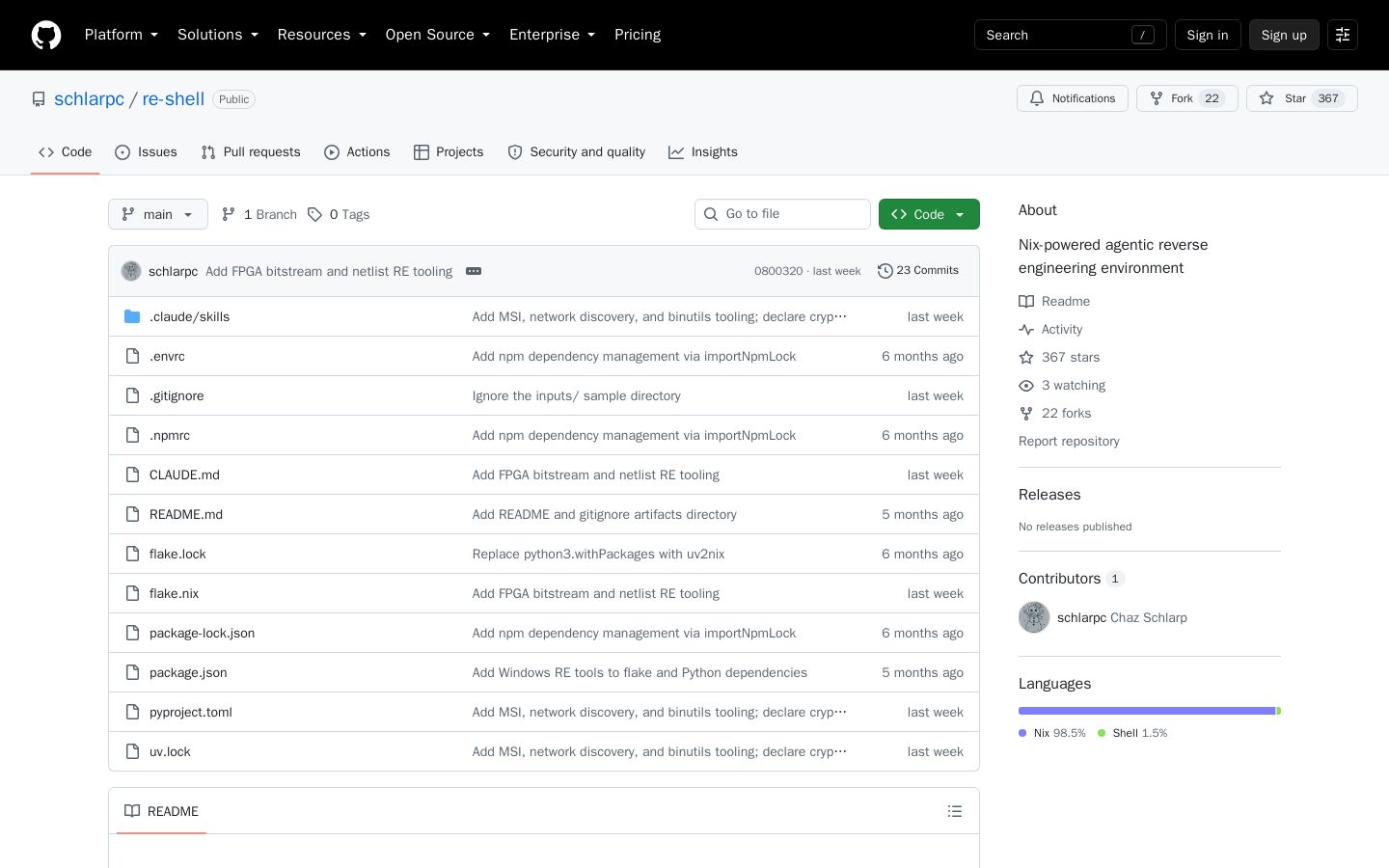Click the file icon for .envrc
Screen dimensions: 1389x868
(132, 356)
